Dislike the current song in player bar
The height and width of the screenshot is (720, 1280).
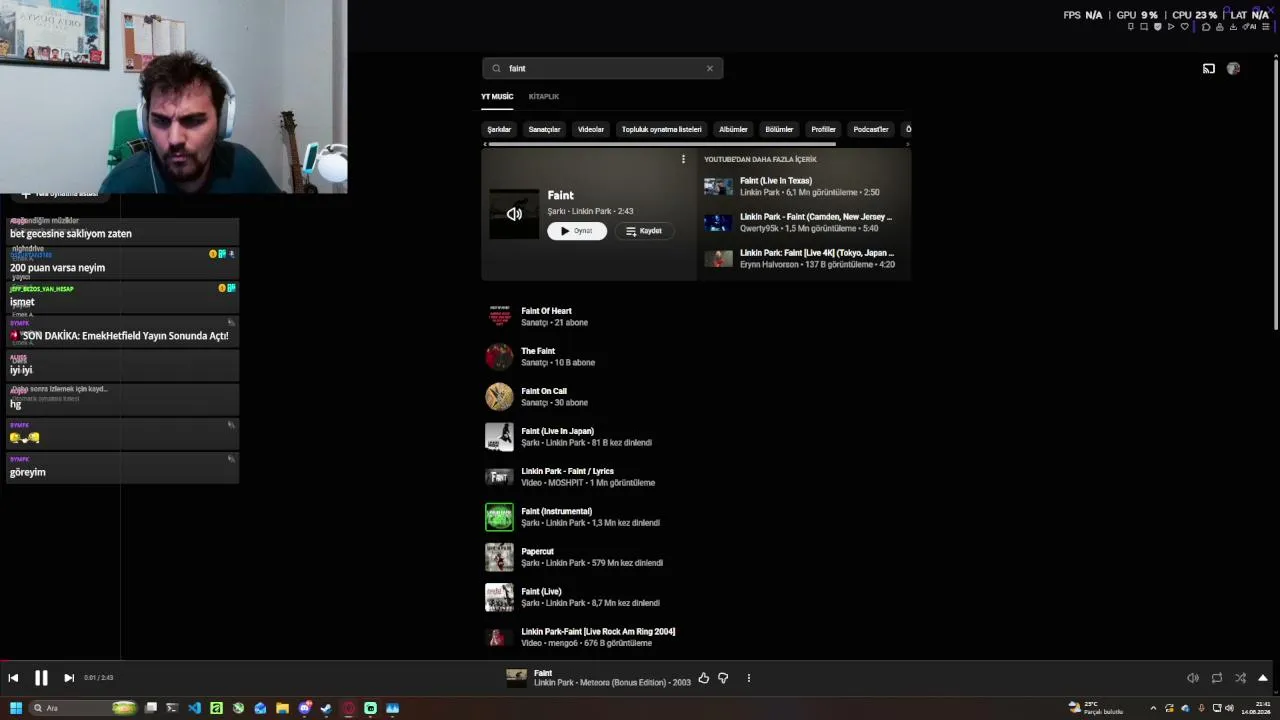coord(723,678)
